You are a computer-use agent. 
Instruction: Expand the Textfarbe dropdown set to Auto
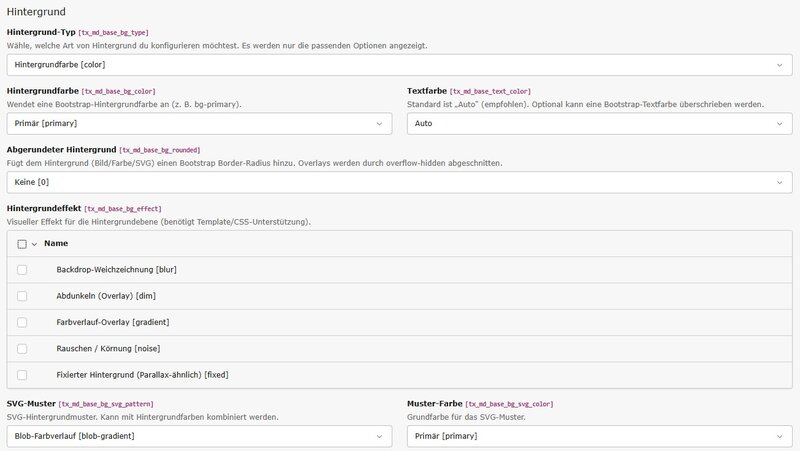(599, 124)
